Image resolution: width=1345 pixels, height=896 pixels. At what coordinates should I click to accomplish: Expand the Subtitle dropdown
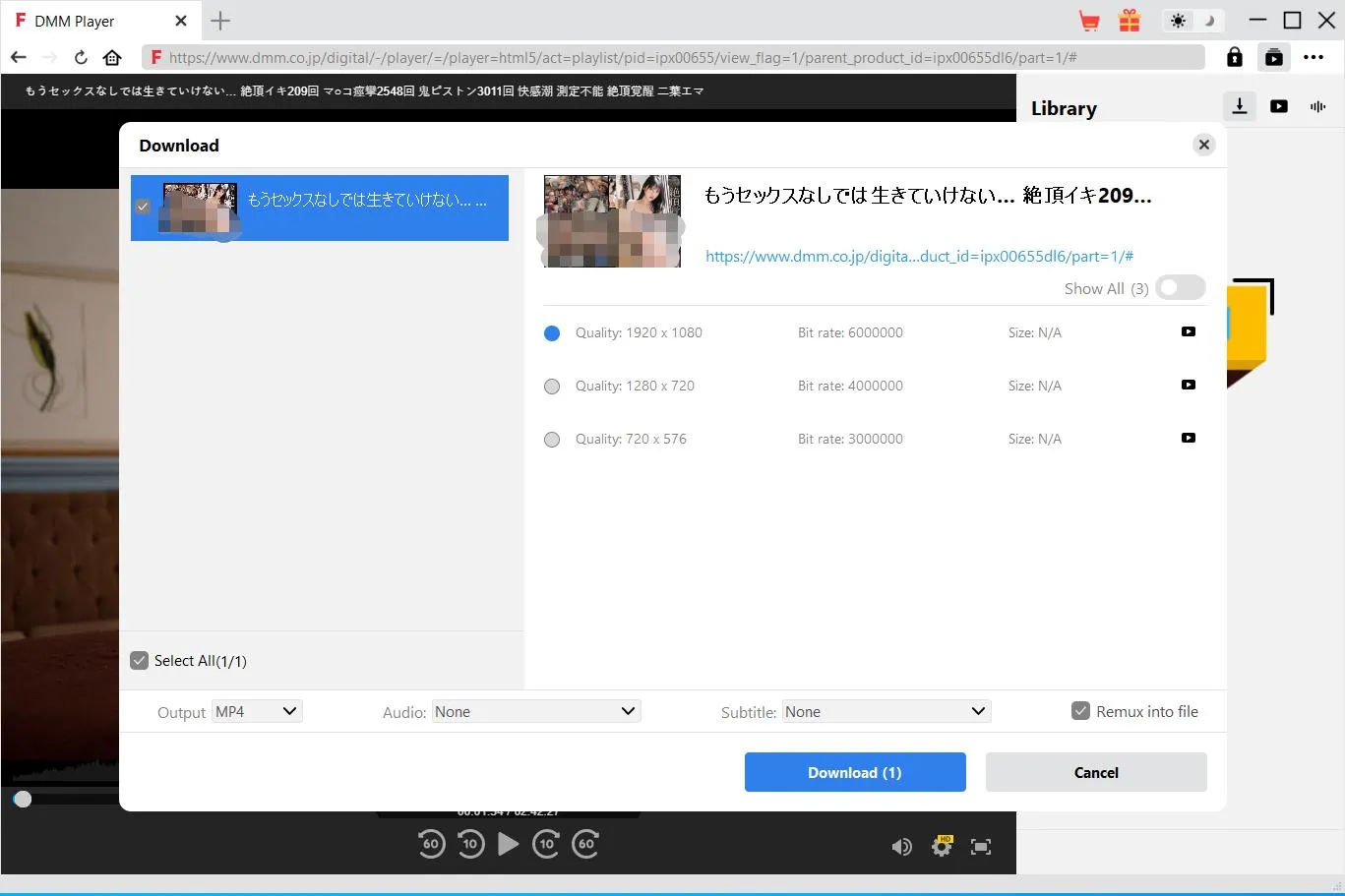(886, 711)
